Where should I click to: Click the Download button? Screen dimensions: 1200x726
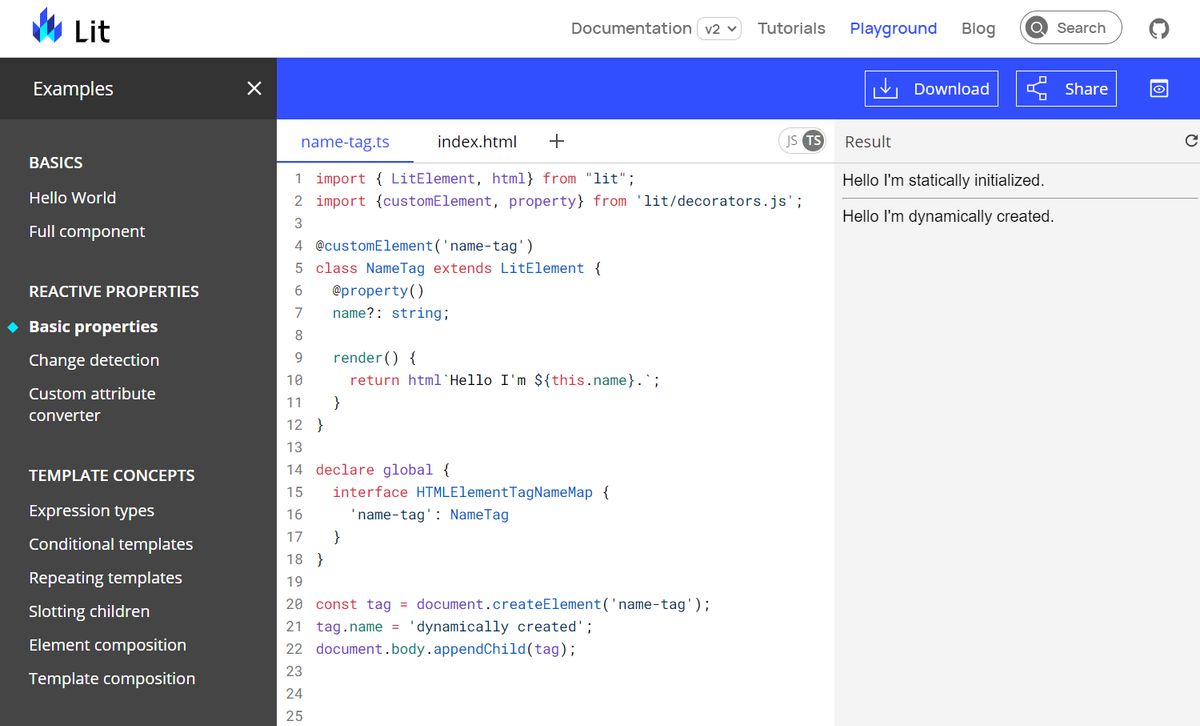pos(932,89)
